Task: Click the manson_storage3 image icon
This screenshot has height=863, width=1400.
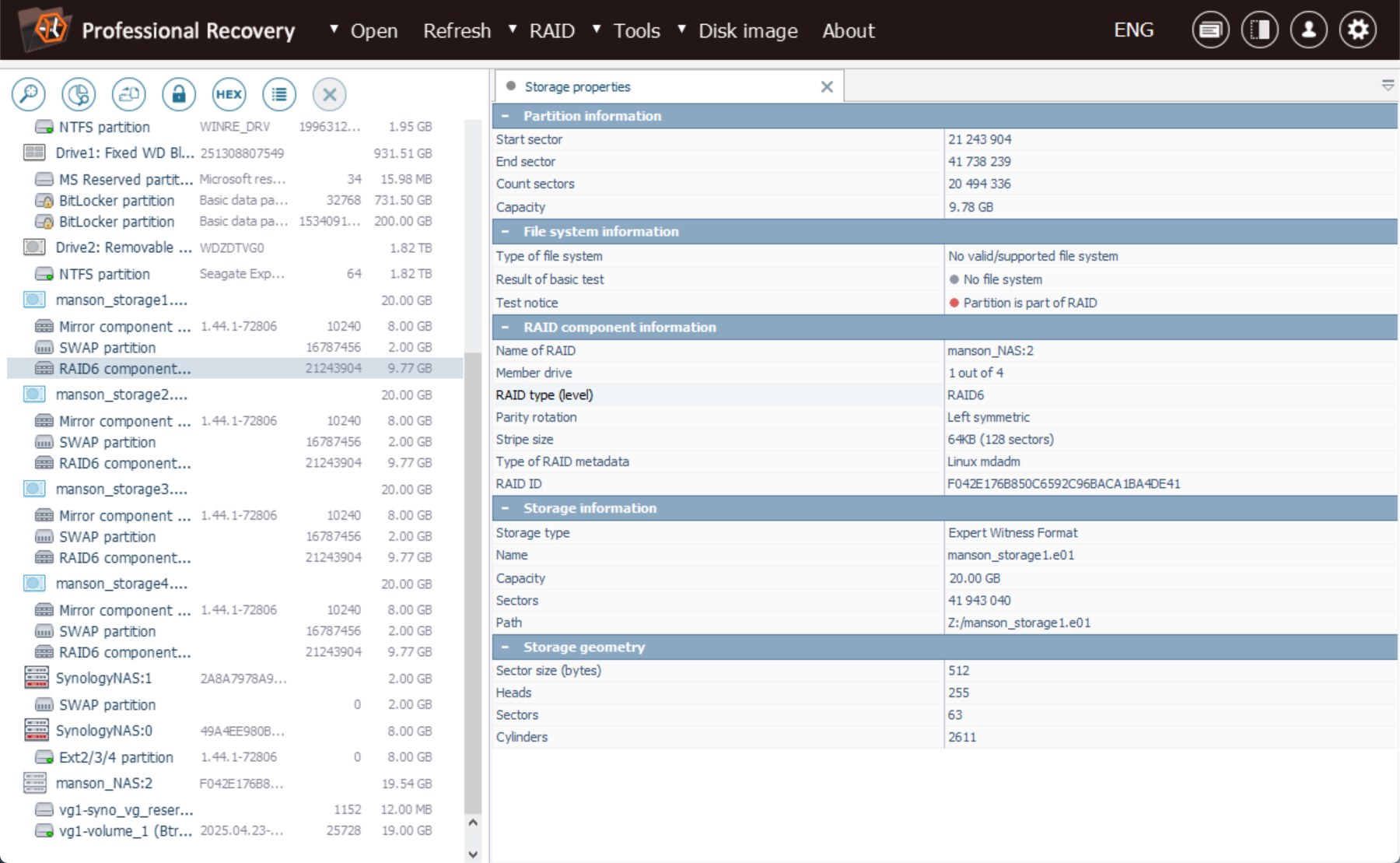Action: click(x=34, y=489)
